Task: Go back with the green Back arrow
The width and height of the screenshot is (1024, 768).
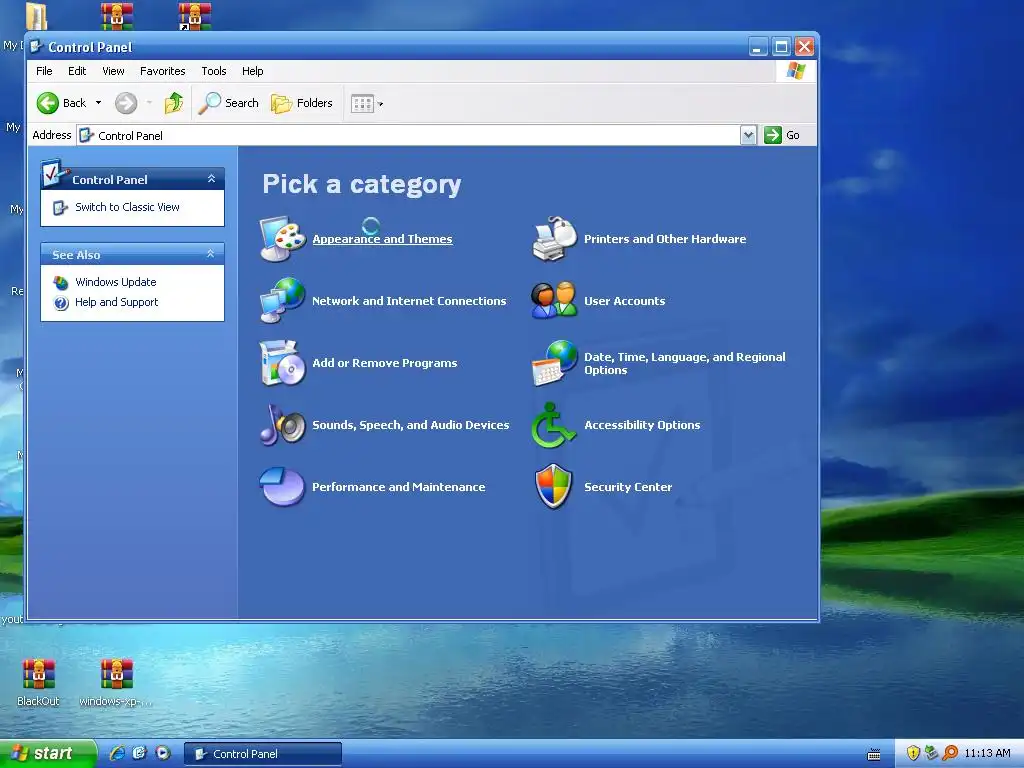Action: [48, 103]
